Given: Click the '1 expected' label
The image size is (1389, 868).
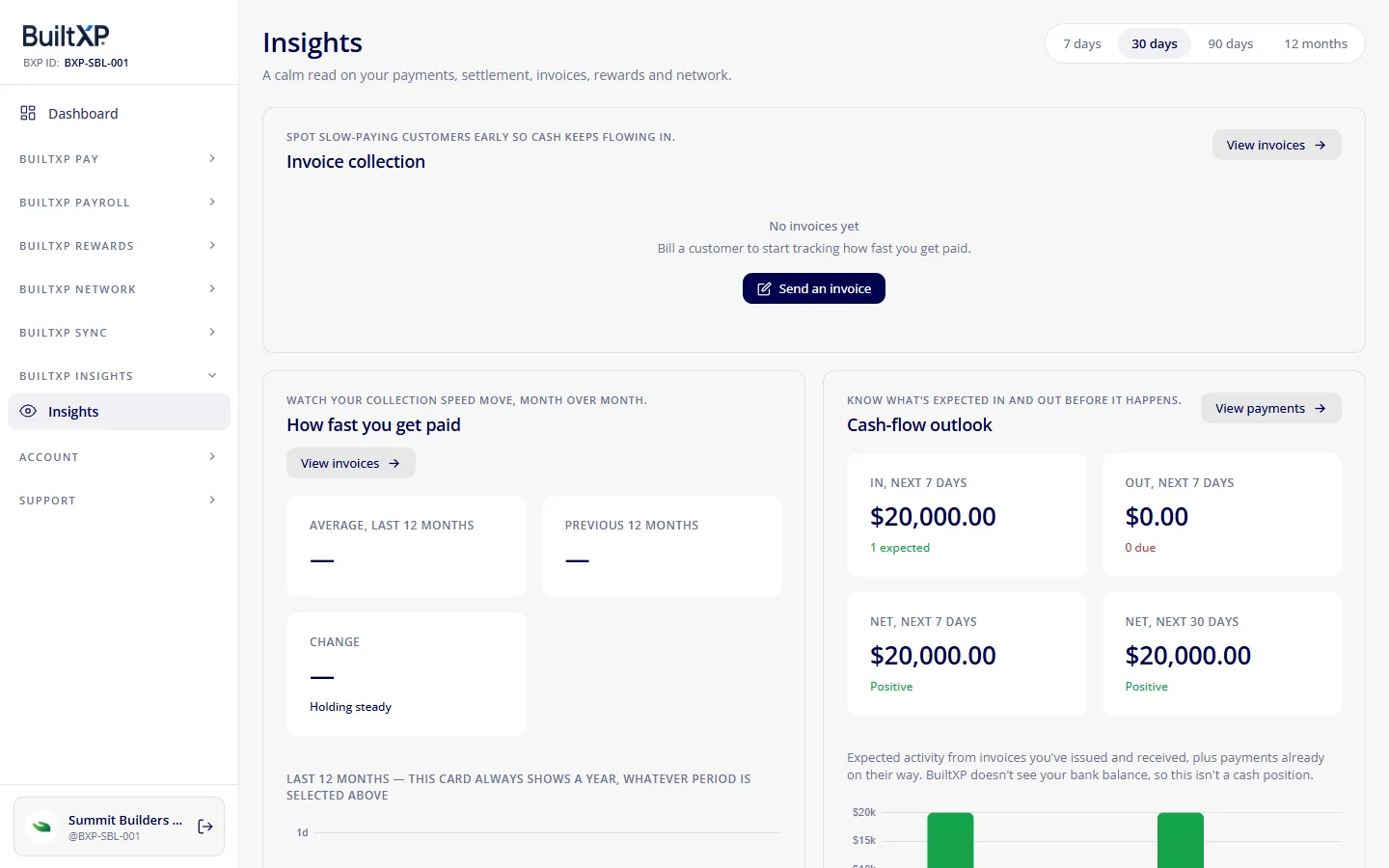Looking at the screenshot, I should 900,548.
